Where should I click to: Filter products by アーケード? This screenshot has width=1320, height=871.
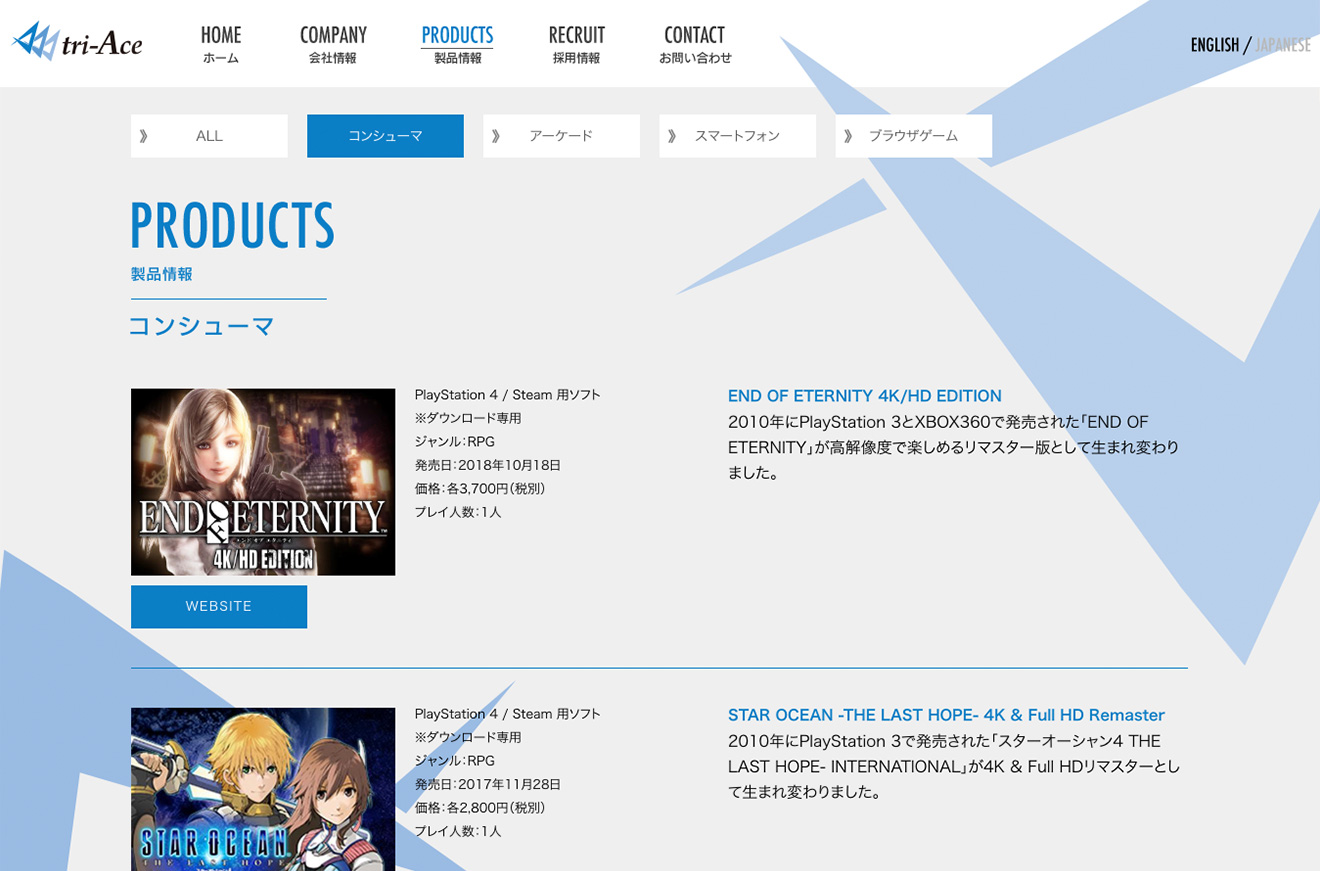(561, 136)
